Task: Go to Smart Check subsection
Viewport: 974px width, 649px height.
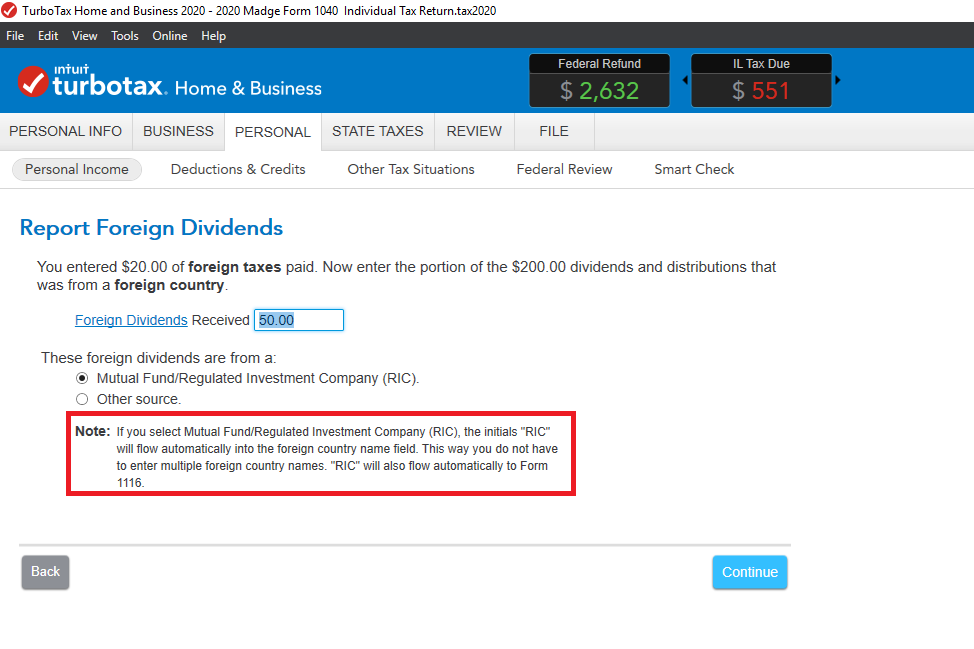Action: point(694,170)
